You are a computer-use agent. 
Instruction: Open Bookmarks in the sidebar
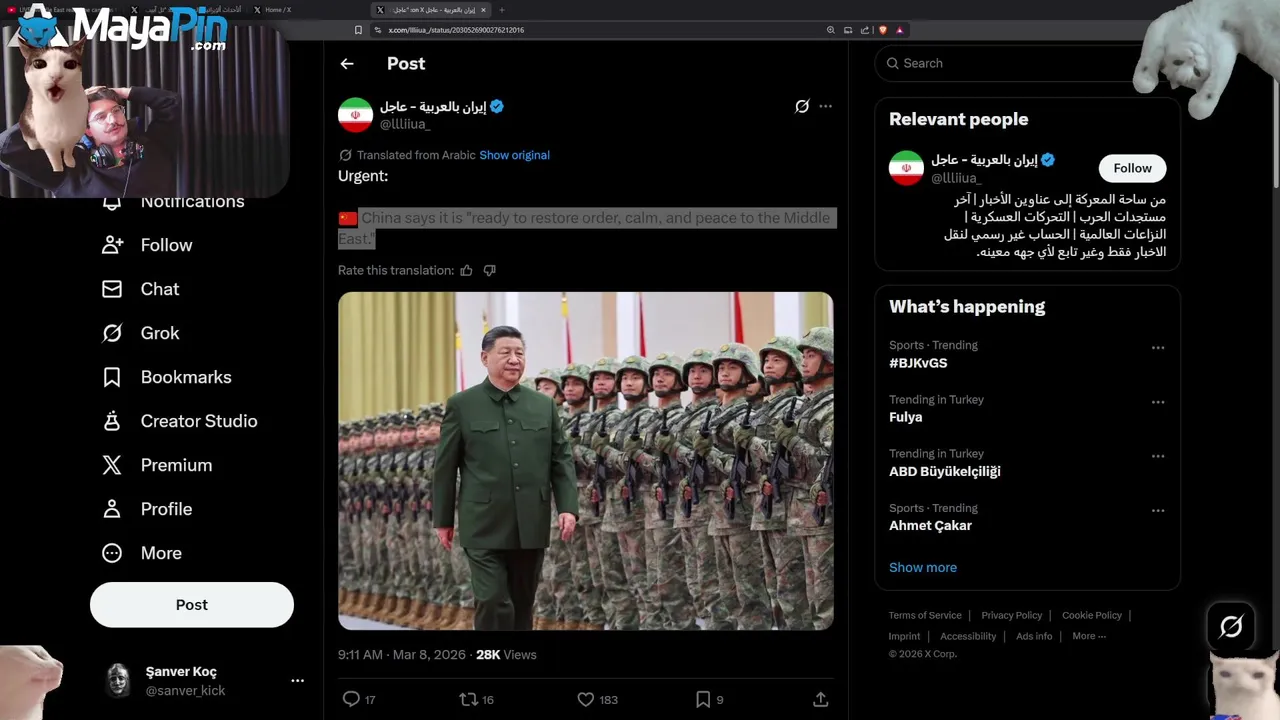(x=167, y=377)
